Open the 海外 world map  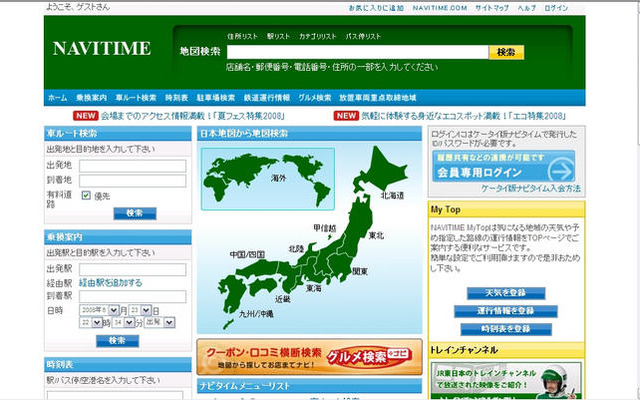268,179
